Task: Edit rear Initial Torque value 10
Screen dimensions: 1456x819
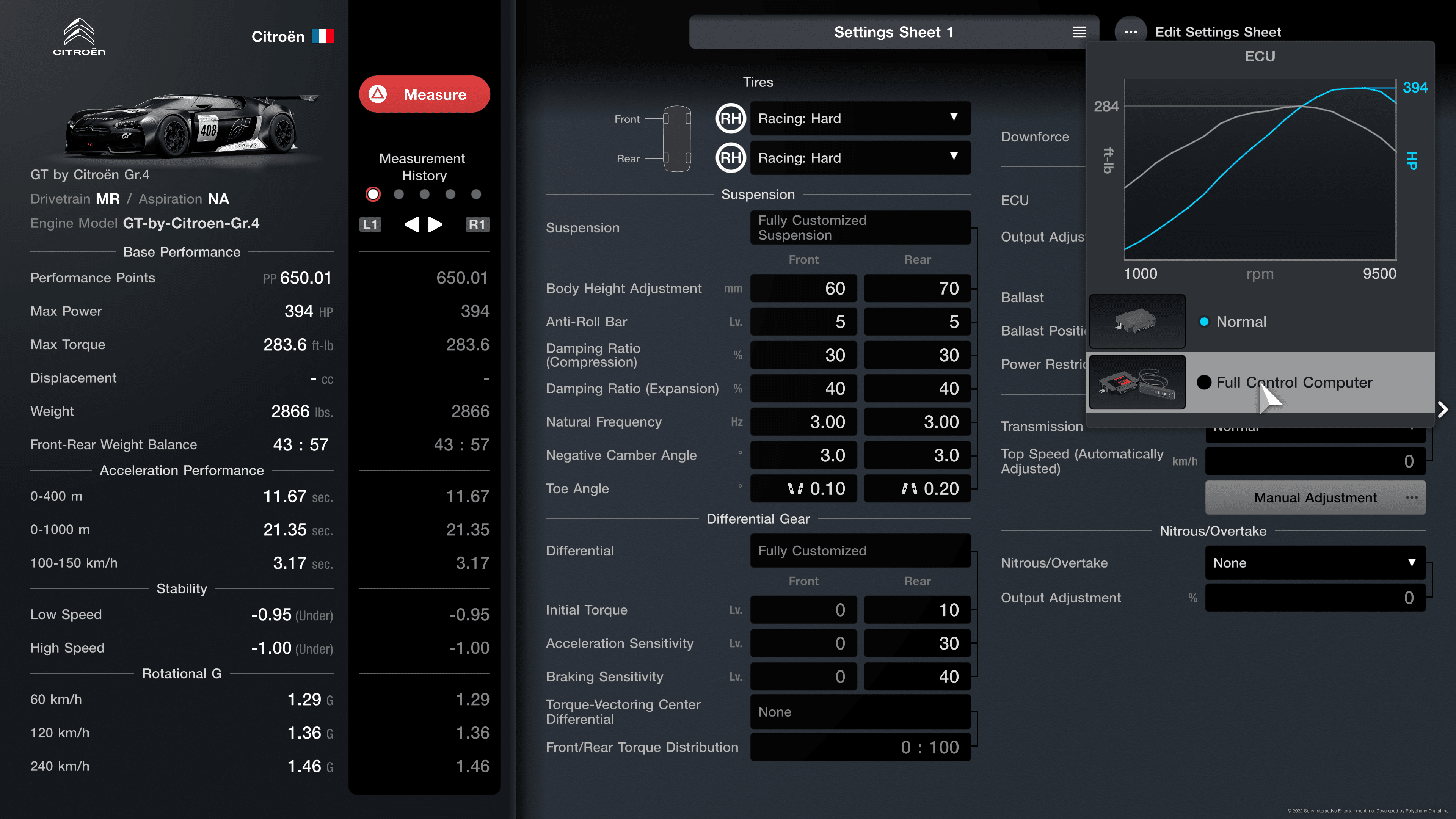Action: coord(917,610)
